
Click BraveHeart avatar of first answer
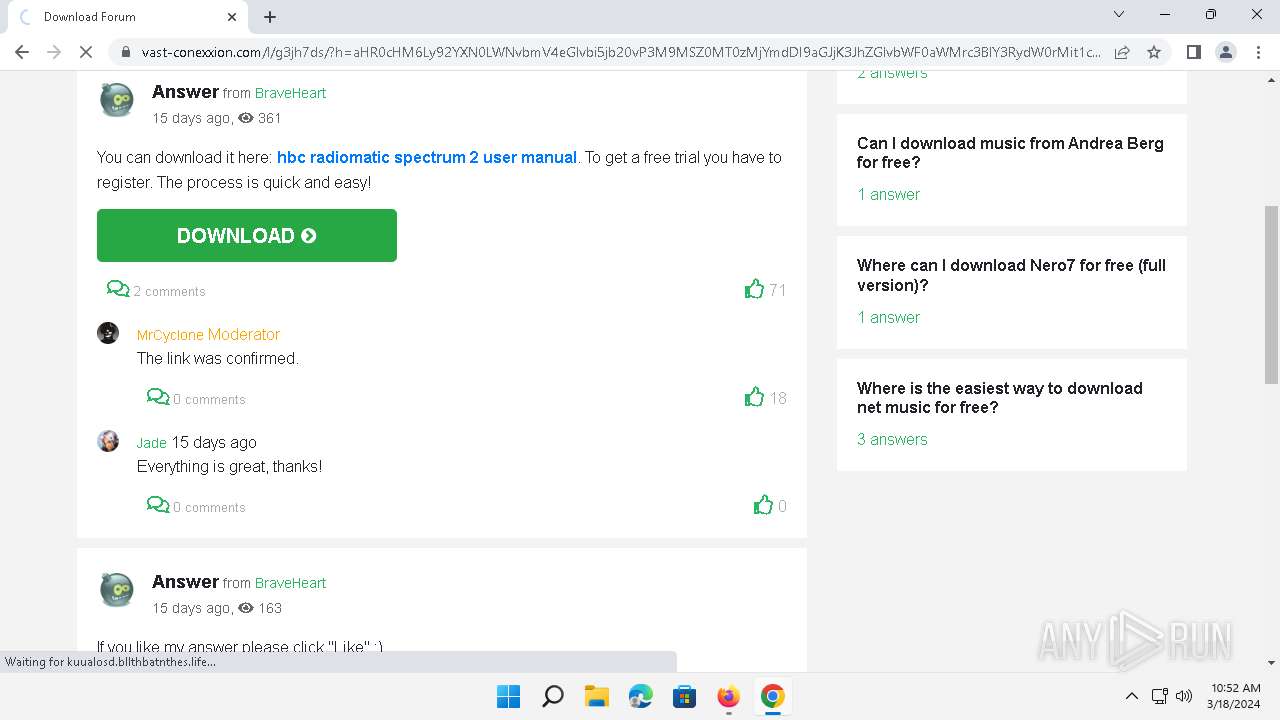click(x=117, y=100)
